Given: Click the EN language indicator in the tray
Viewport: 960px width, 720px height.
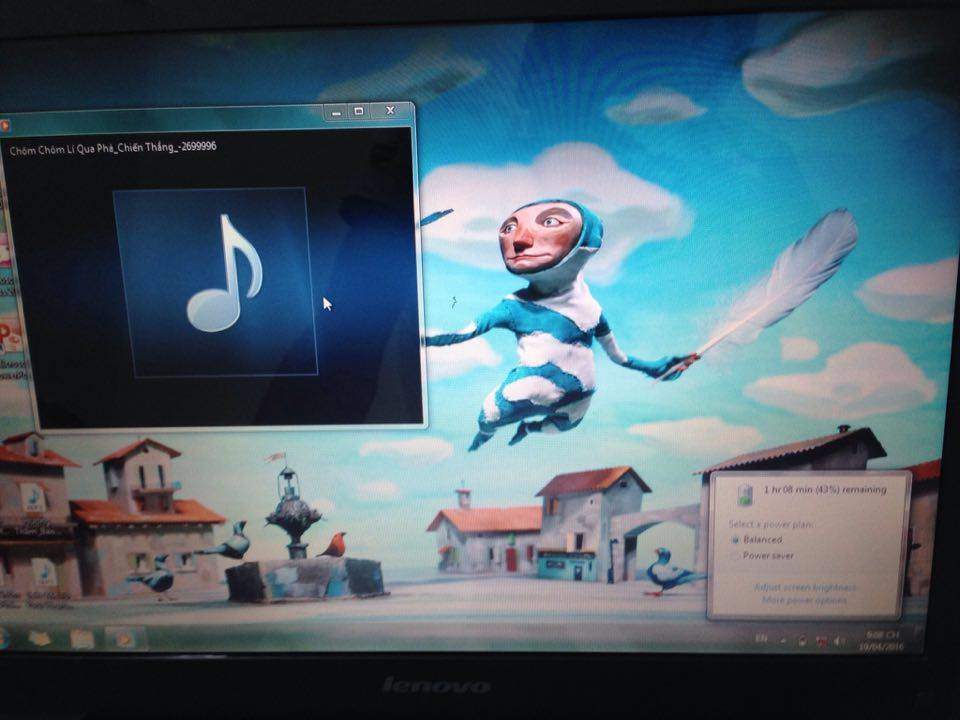Looking at the screenshot, I should pos(760,639).
